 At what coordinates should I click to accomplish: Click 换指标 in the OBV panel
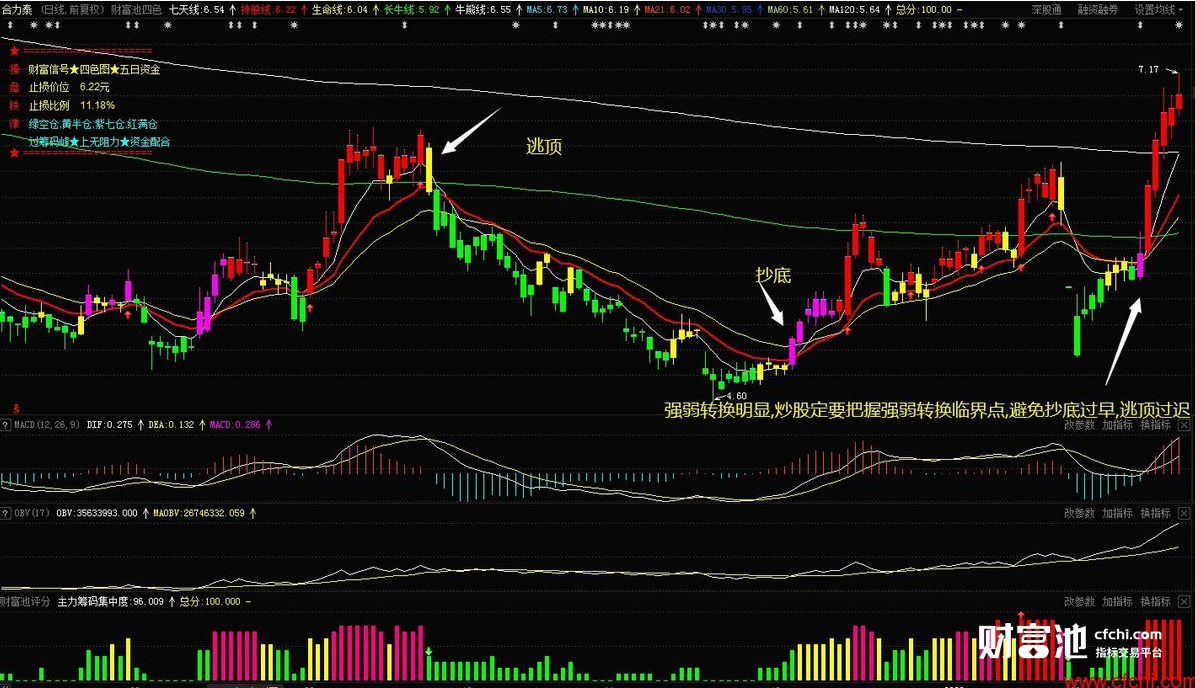pos(1155,514)
